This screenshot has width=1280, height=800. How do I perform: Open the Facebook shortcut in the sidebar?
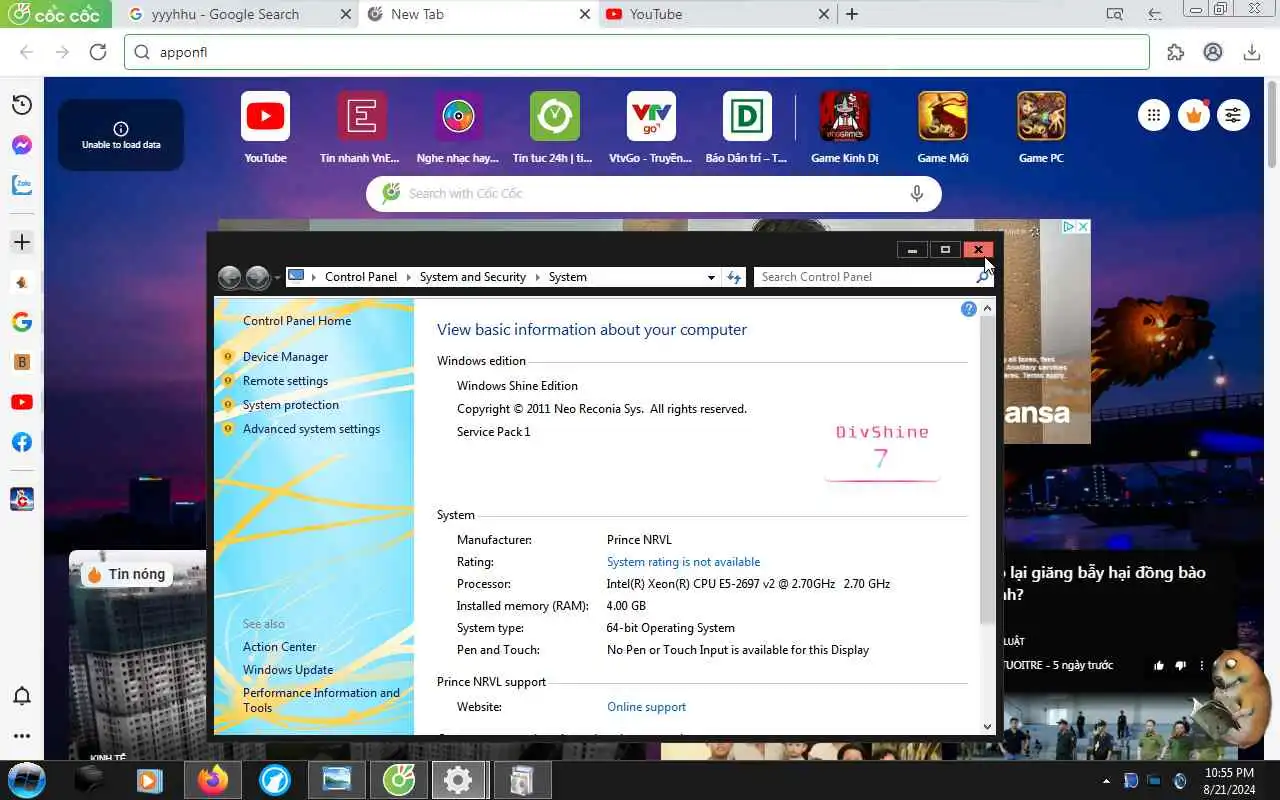click(22, 442)
